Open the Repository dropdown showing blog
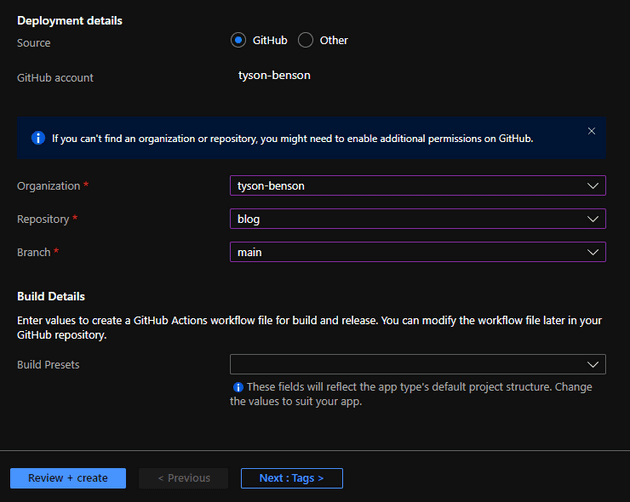The height and width of the screenshot is (502, 630). tap(418, 219)
